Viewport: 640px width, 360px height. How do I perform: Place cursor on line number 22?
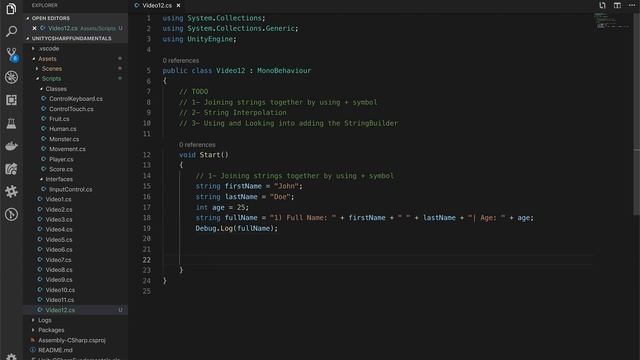pos(147,260)
